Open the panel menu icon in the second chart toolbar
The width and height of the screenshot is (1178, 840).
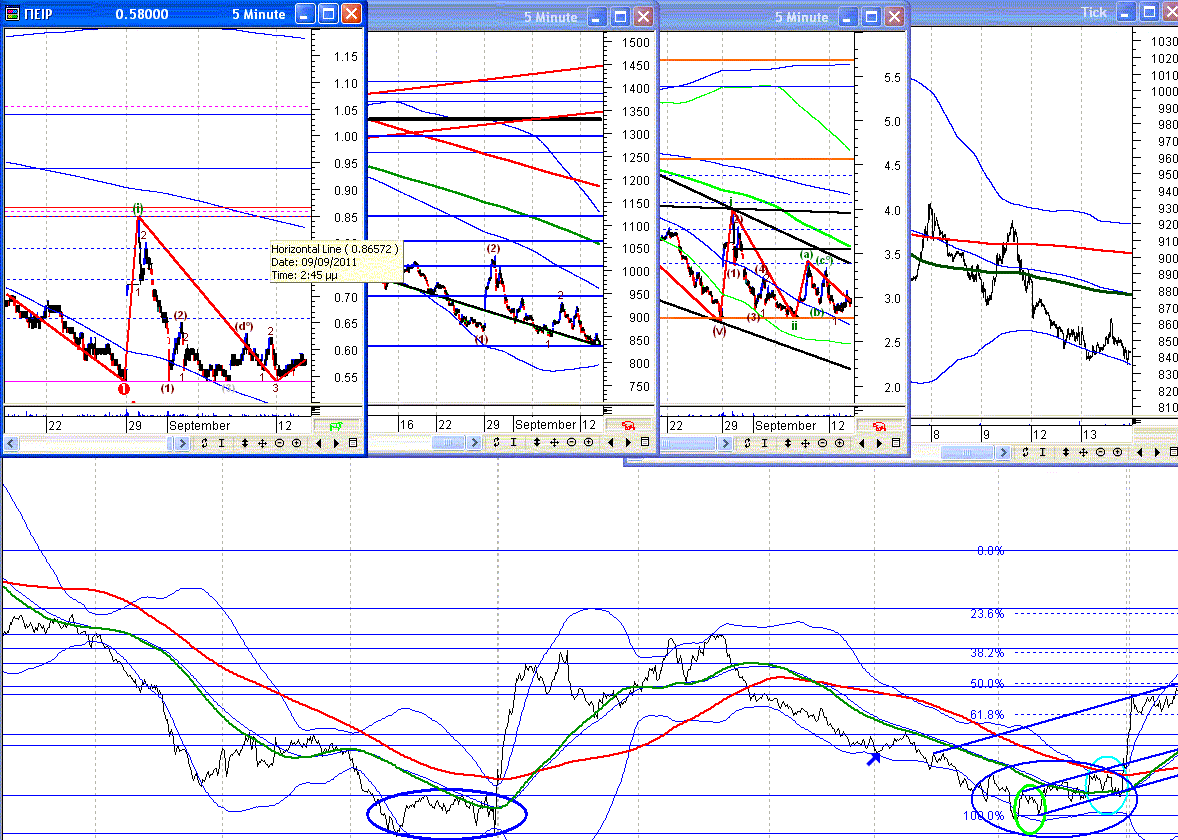645,442
